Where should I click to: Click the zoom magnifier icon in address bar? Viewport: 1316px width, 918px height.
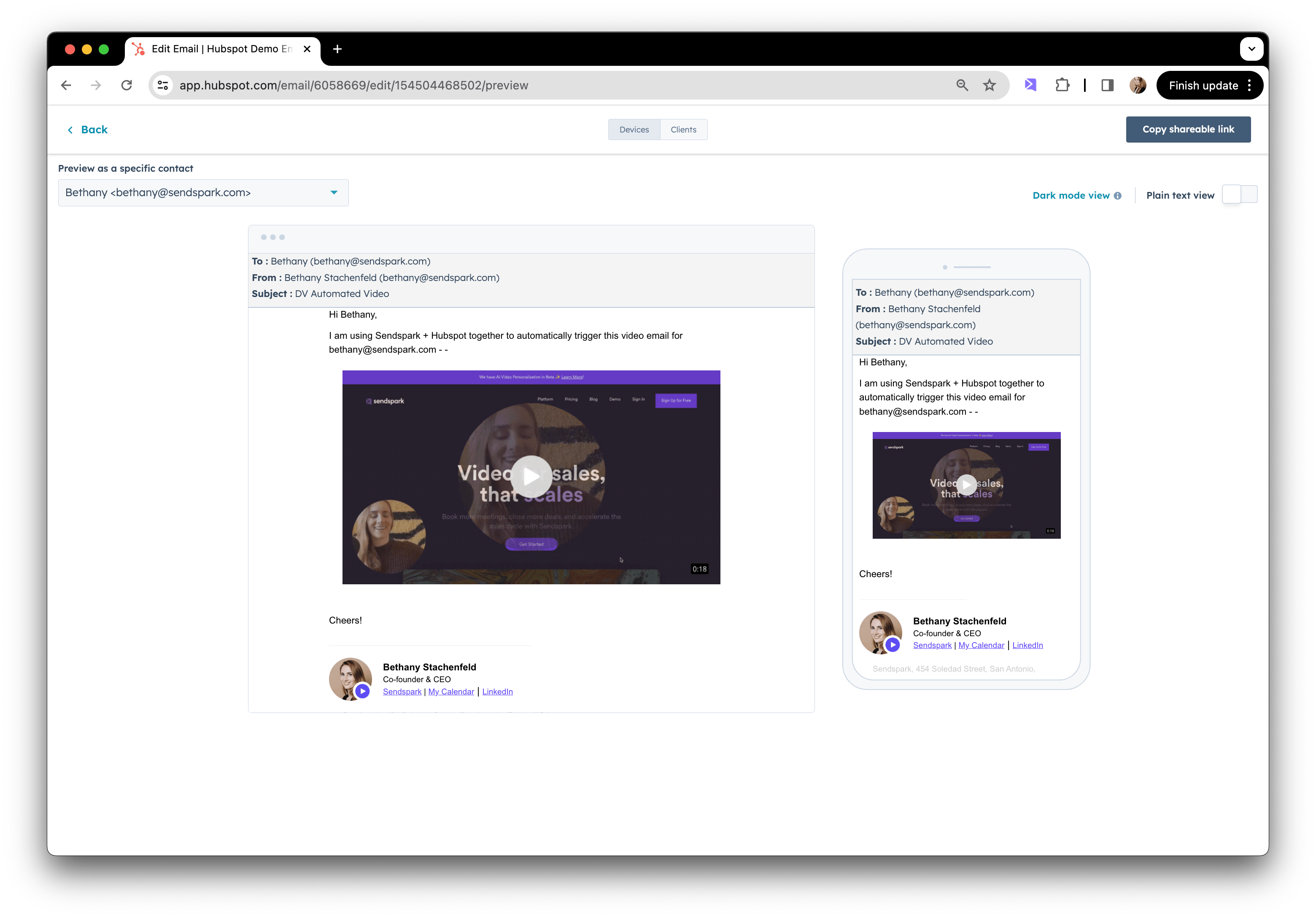[x=962, y=86]
